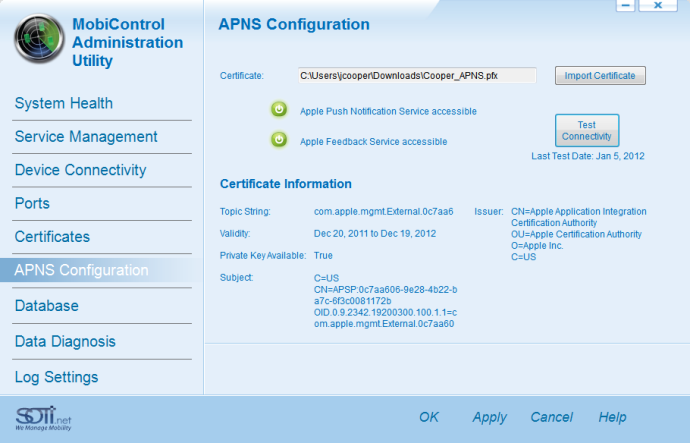Open the System Health section
The image size is (690, 443).
coord(64,103)
